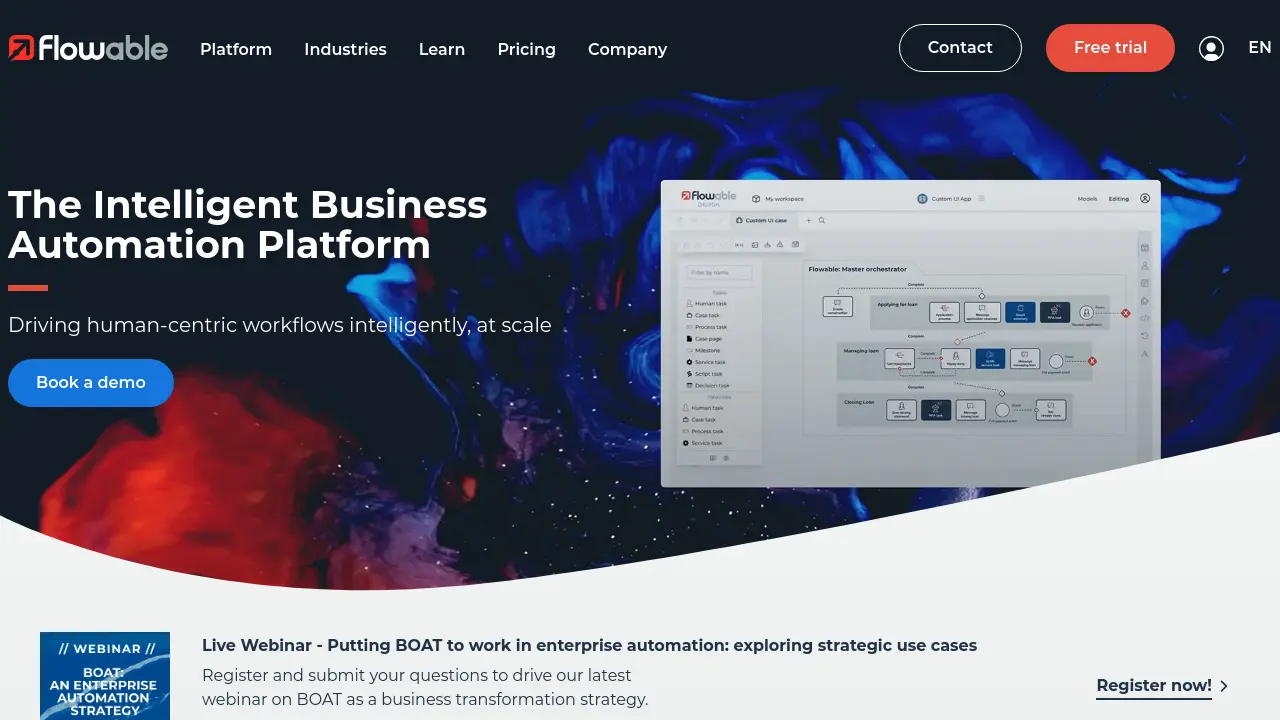
Task: Click the arrow beside Register now!
Action: coord(1224,686)
